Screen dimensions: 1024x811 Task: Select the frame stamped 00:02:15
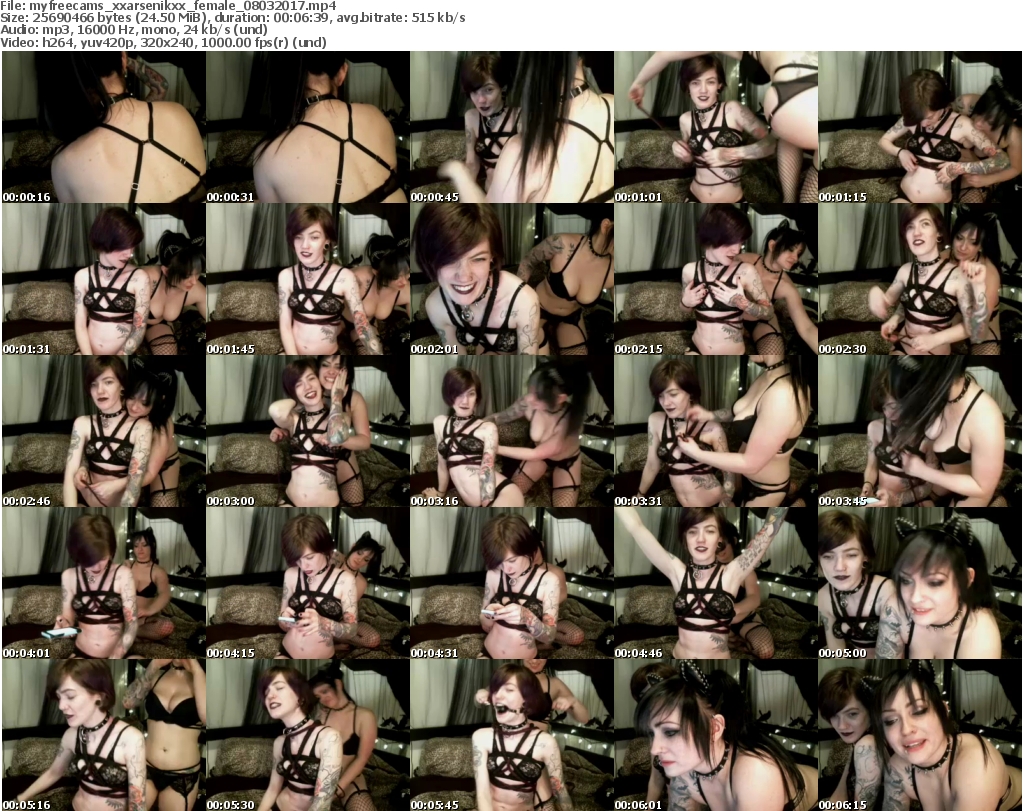pos(716,279)
